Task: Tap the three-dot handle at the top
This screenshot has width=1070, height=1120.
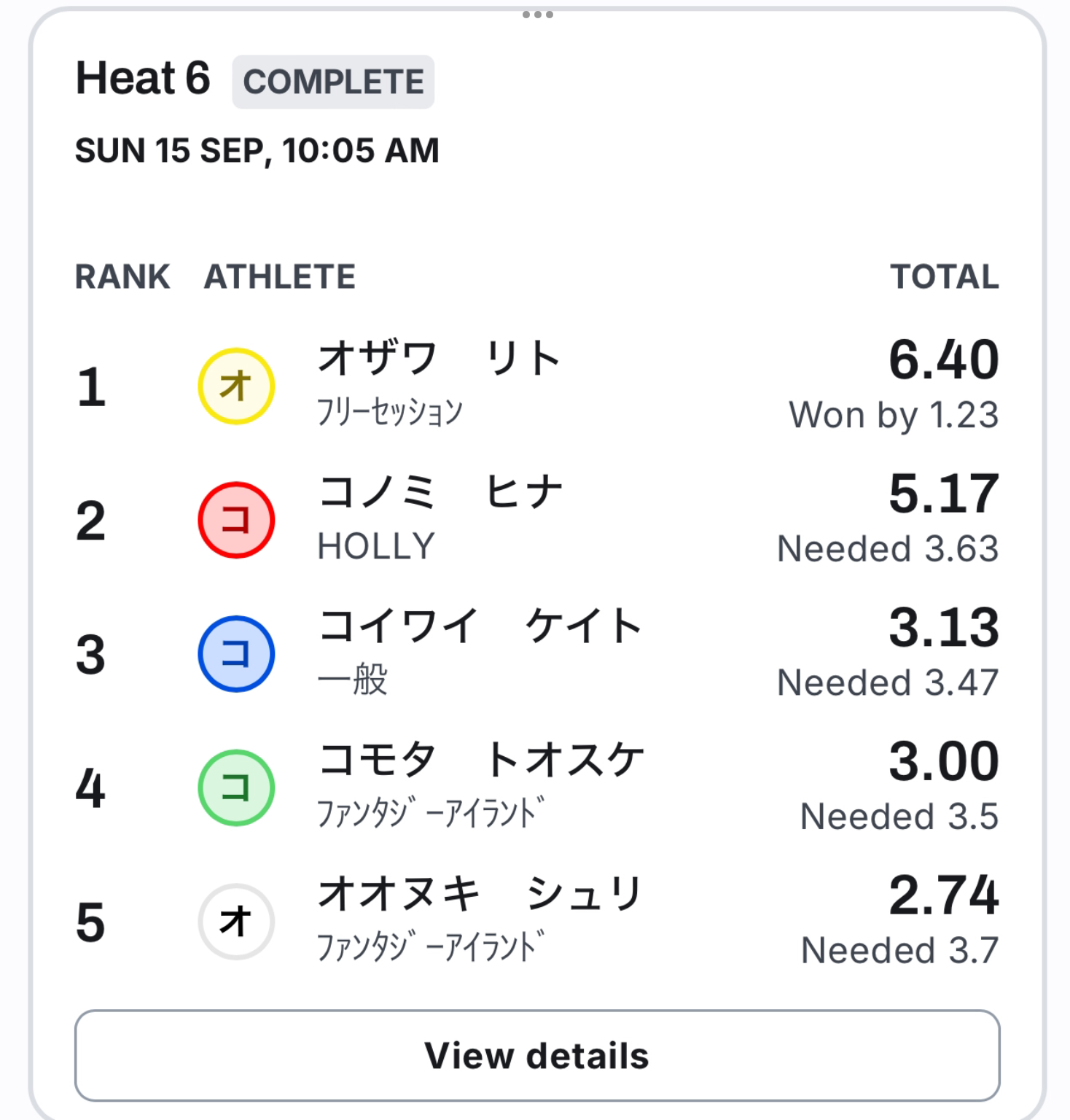Action: click(x=538, y=15)
